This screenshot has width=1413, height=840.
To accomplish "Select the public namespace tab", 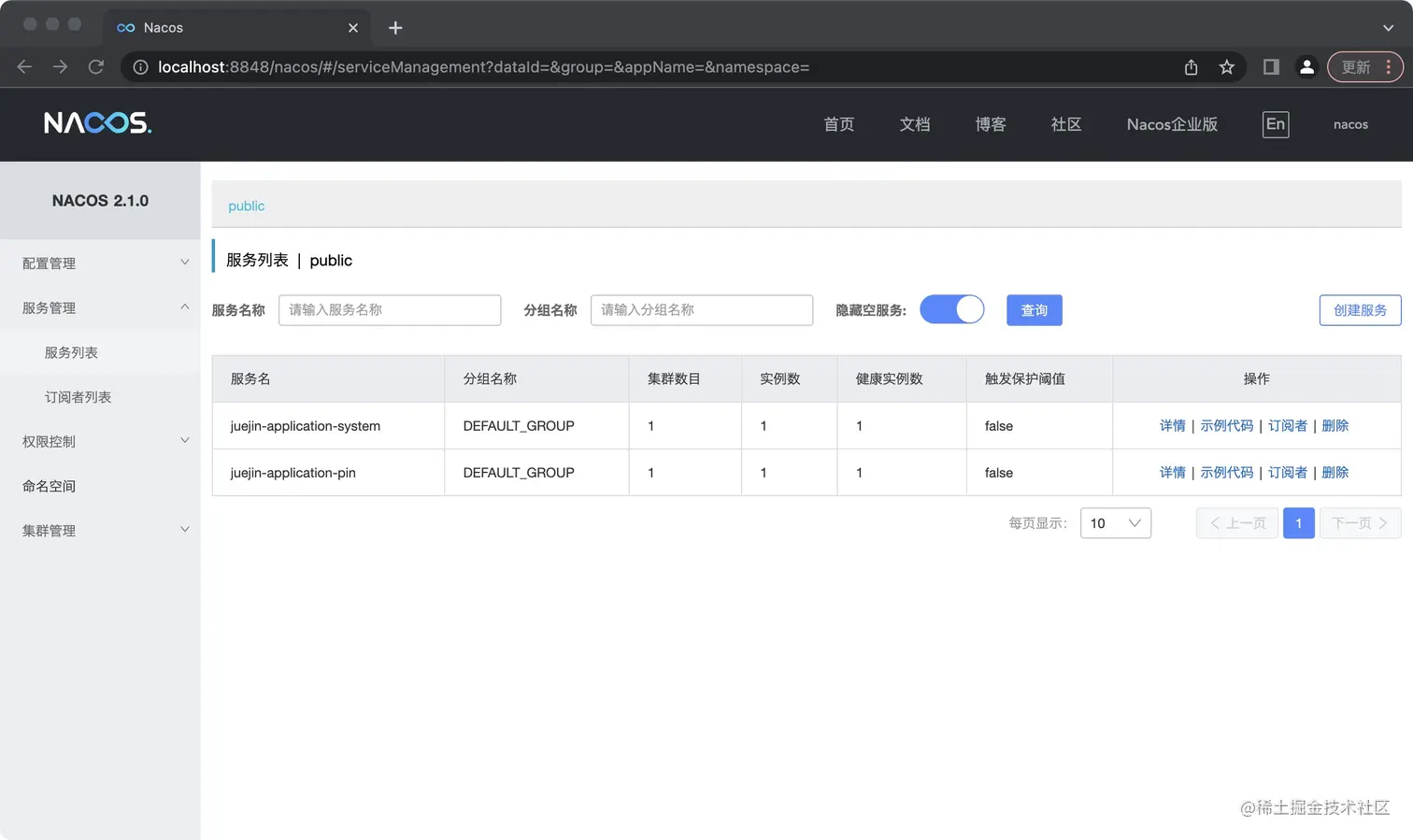I will (247, 206).
